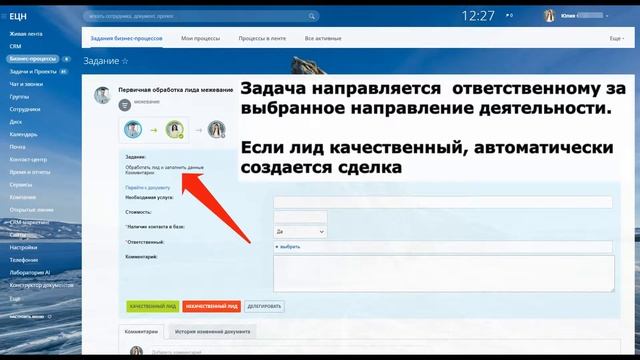Click the star icon next to Задание
The height and width of the screenshot is (360, 640).
[x=125, y=61]
